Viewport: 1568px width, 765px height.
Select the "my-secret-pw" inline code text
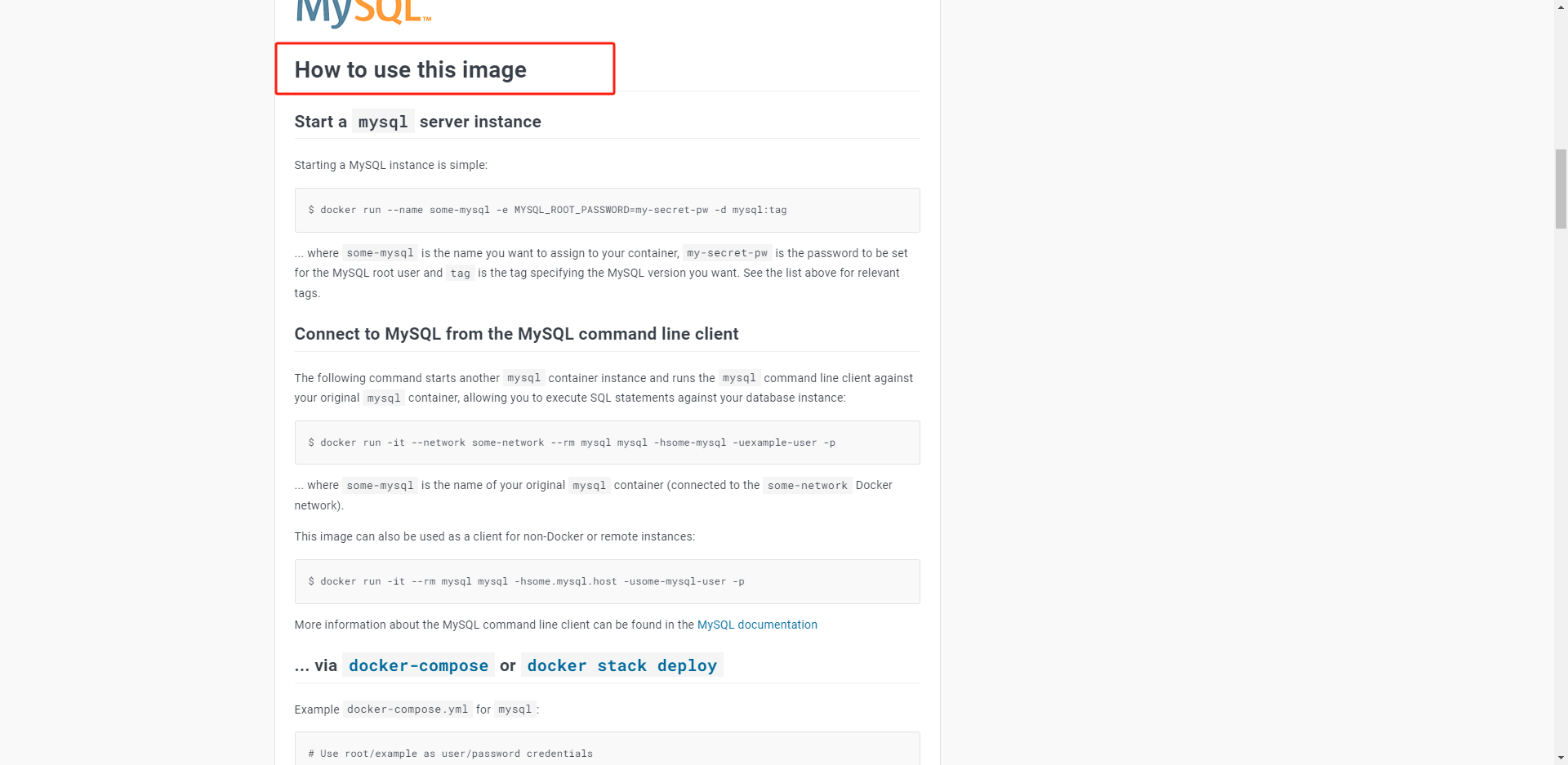(x=727, y=253)
